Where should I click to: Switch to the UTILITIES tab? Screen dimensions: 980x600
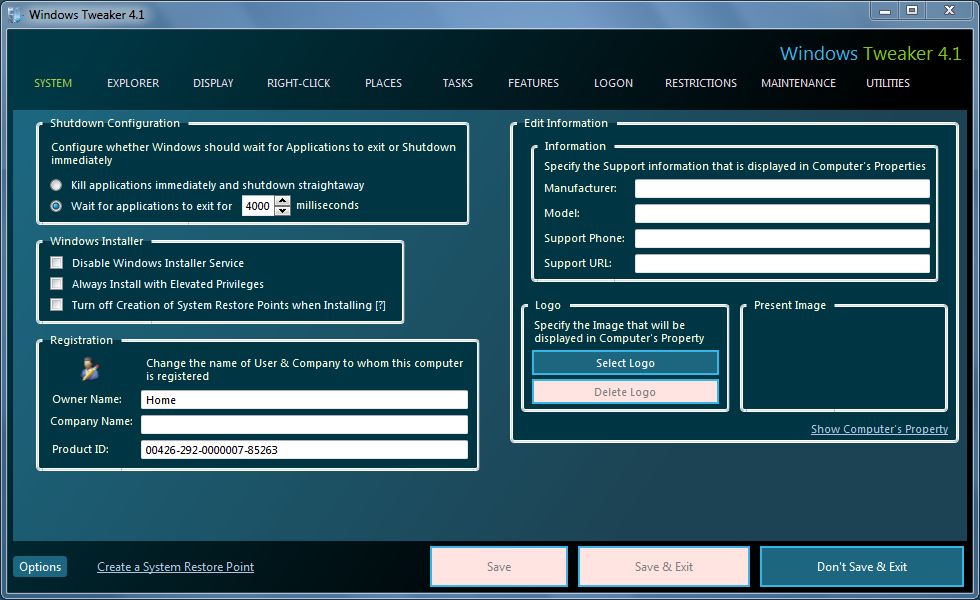[888, 83]
